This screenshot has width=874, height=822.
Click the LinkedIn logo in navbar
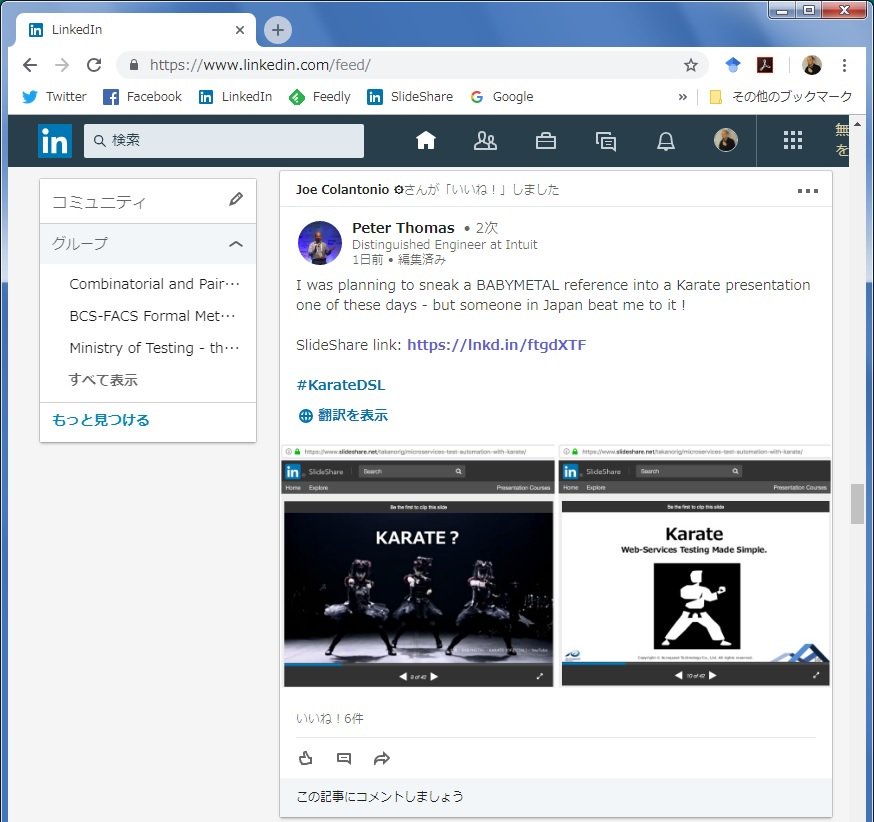point(55,140)
